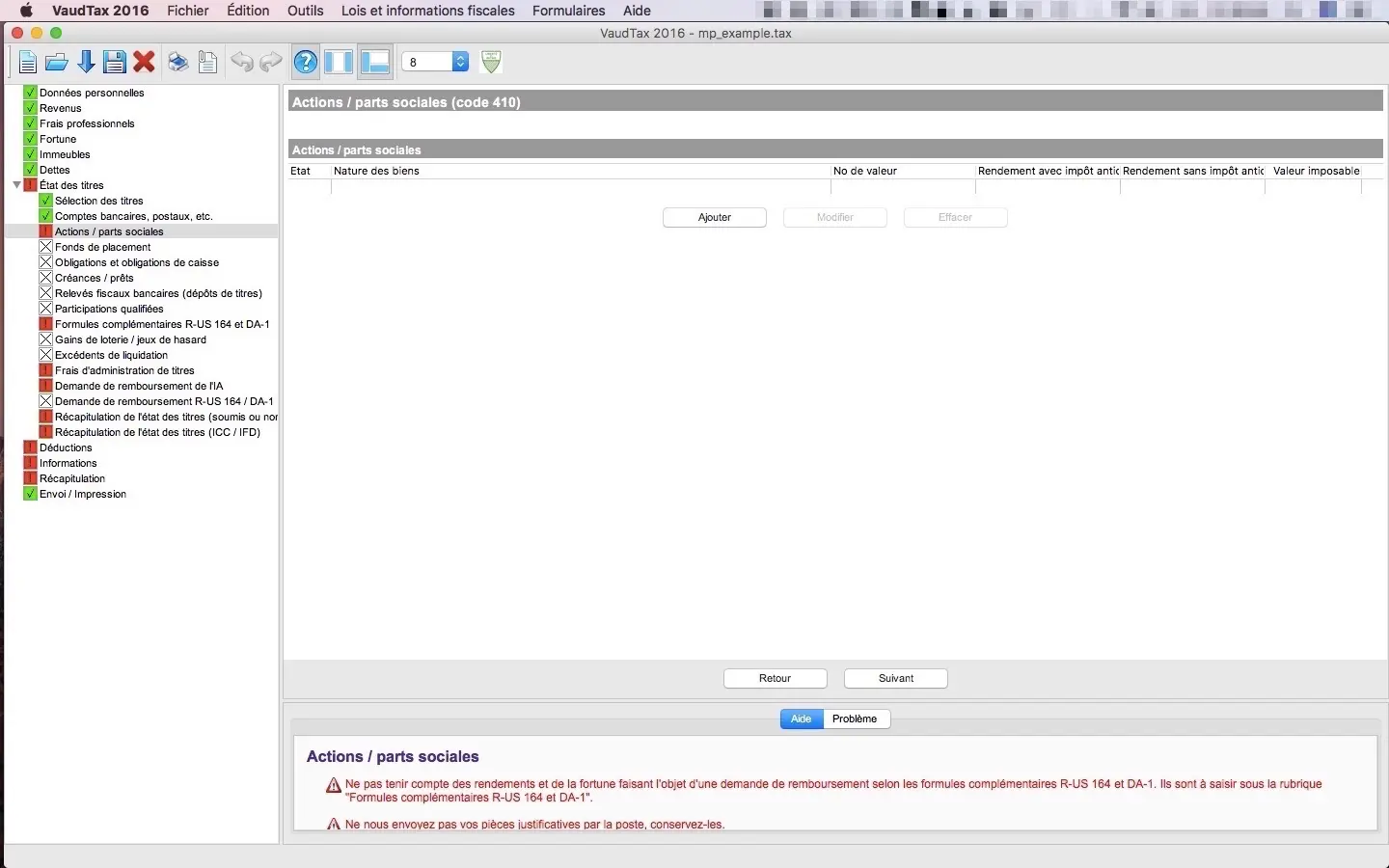Select Envoi / Impression in the tree
The height and width of the screenshot is (868, 1389).
(x=83, y=494)
